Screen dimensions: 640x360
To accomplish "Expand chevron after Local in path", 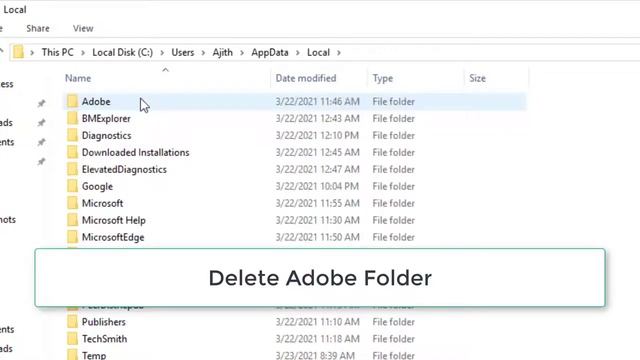I will pos(339,53).
